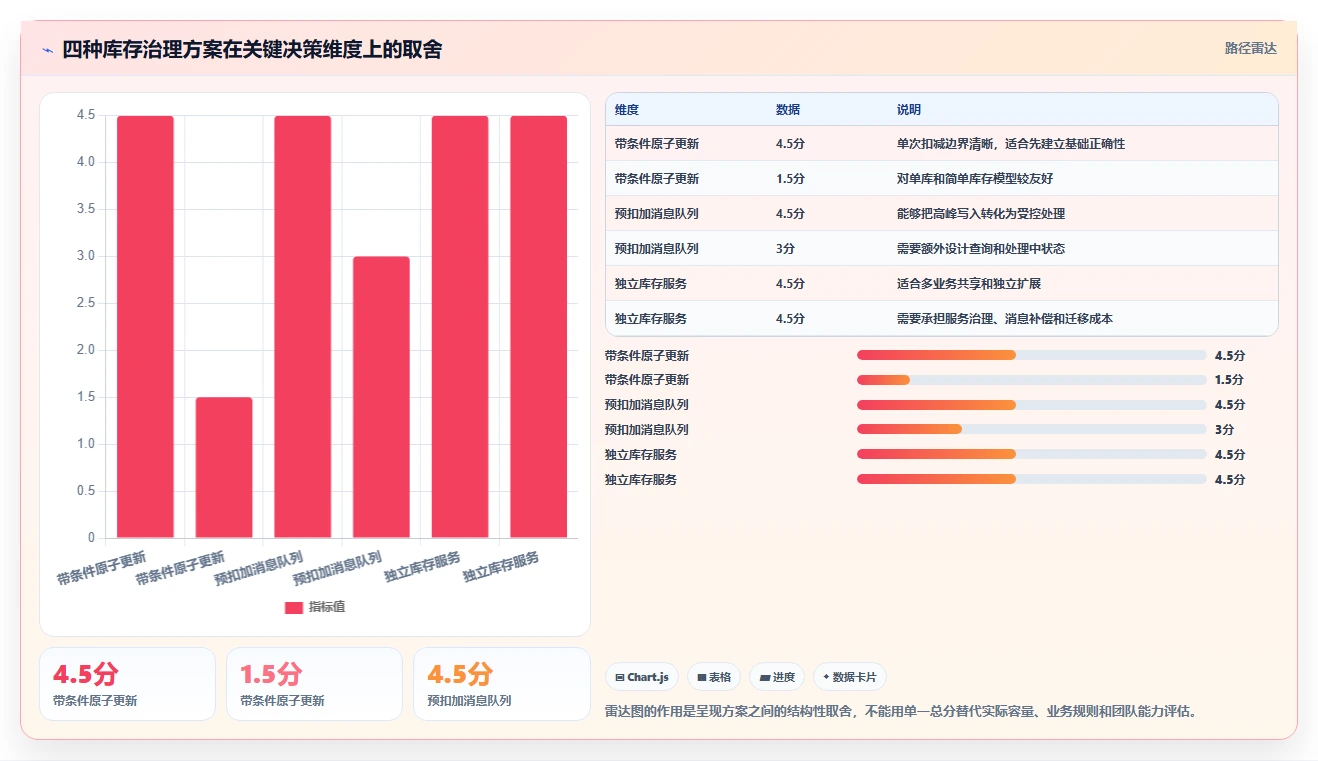Click the 路径雷达 label in the header
1318x761 pixels.
point(1251,48)
